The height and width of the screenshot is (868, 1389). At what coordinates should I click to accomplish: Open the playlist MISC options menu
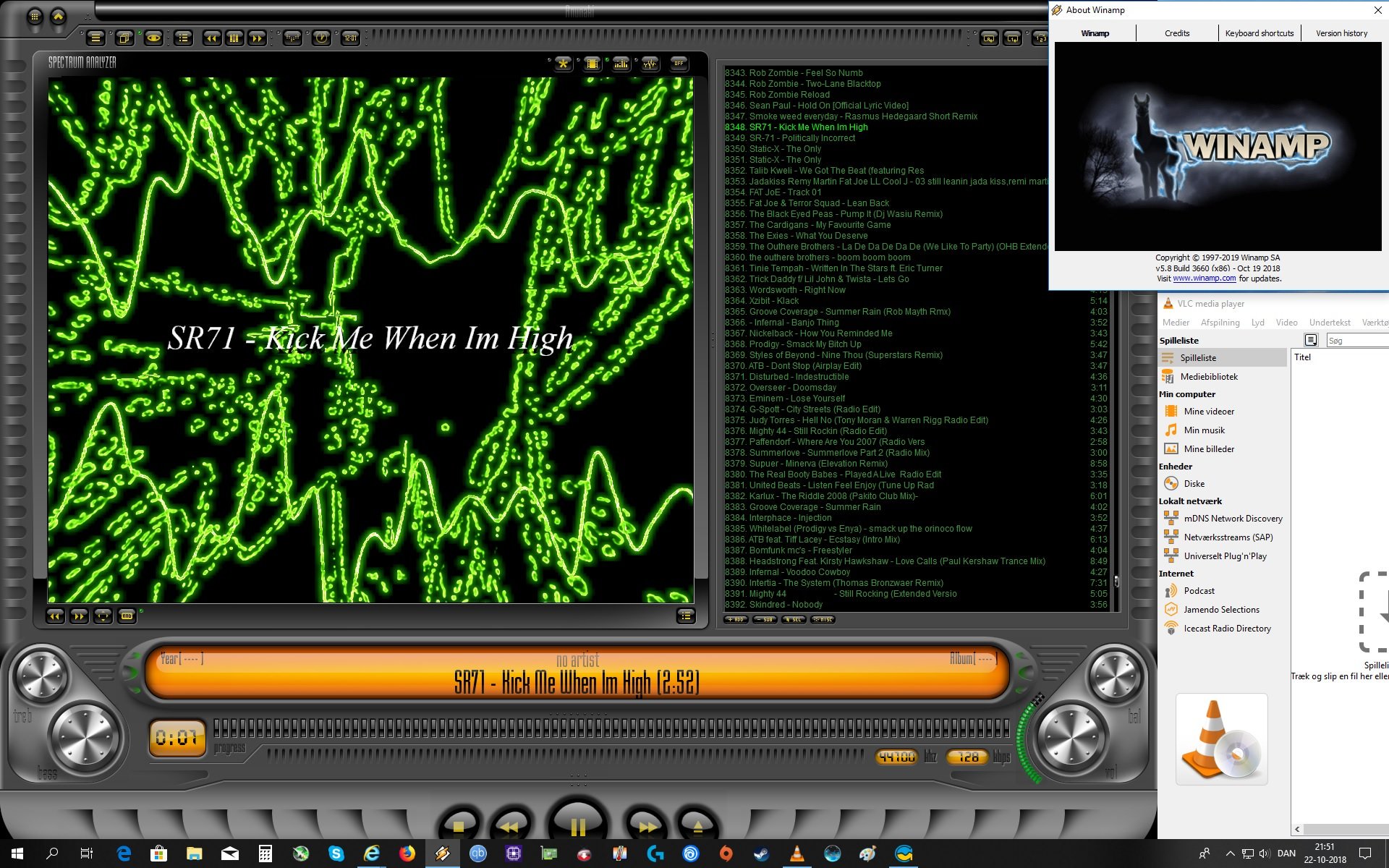823,619
